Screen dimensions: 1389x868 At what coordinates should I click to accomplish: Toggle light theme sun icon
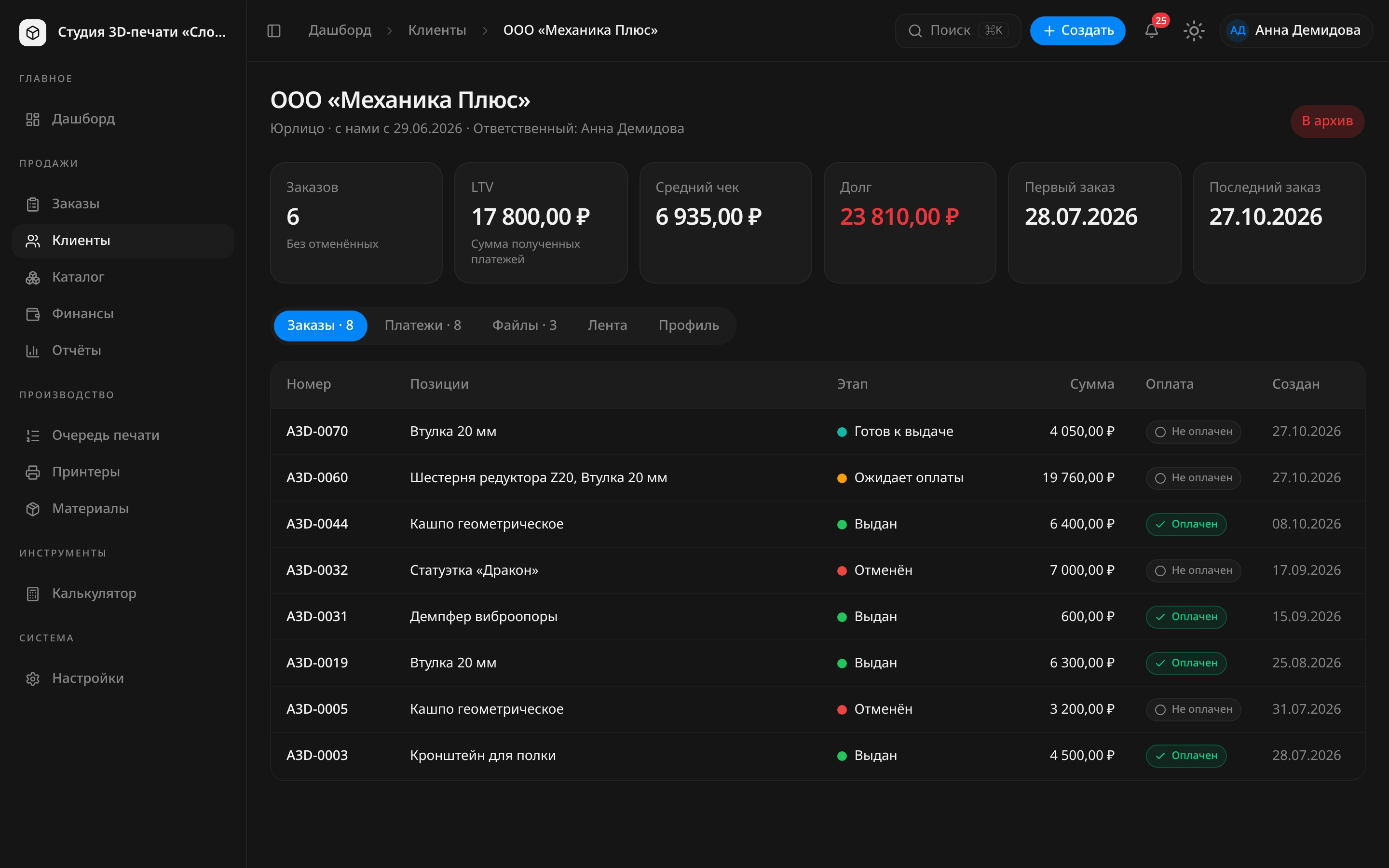click(1194, 30)
